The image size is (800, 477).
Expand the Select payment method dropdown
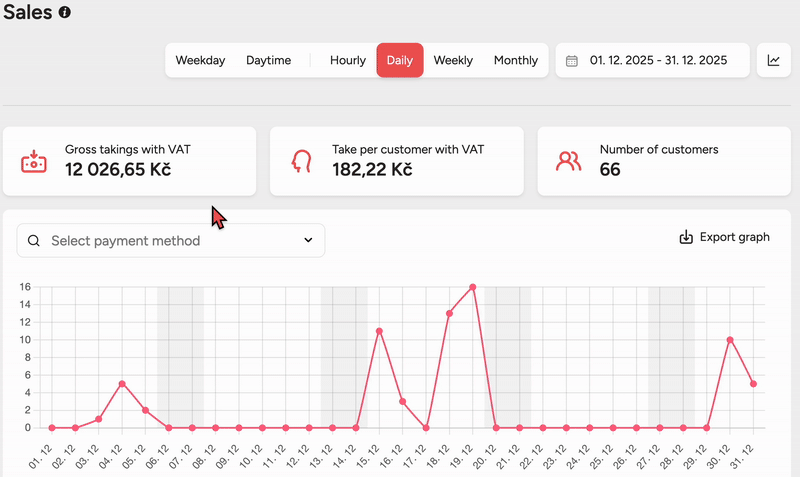[170, 241]
